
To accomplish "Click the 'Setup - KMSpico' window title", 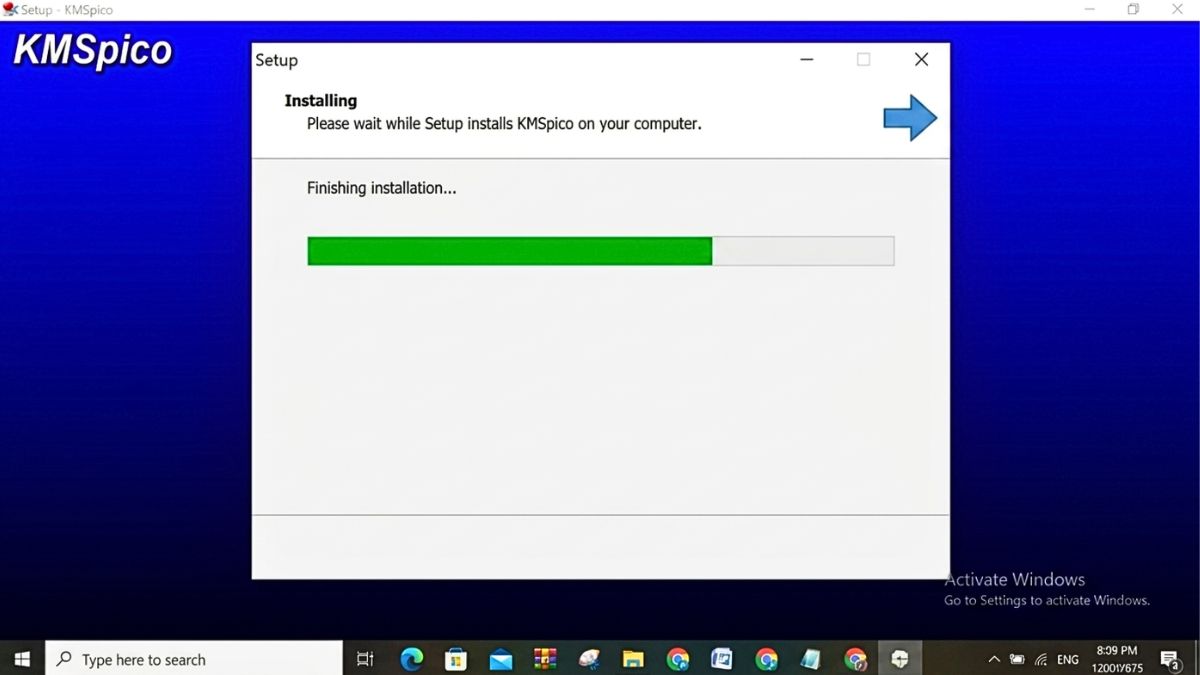I will [x=67, y=10].
